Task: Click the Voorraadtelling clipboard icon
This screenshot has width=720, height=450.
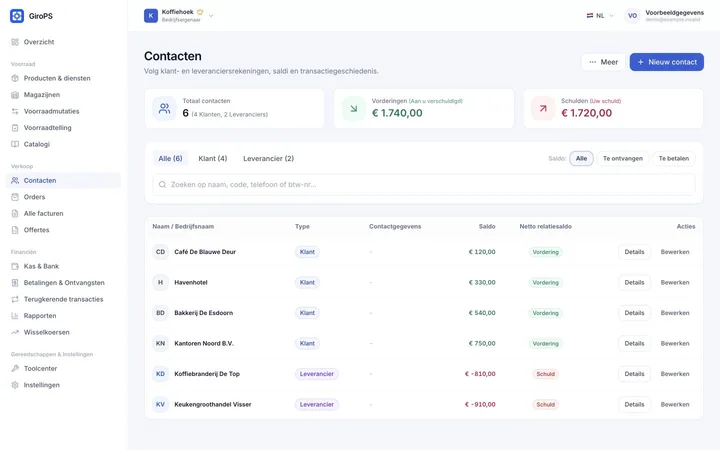Action: point(15,128)
